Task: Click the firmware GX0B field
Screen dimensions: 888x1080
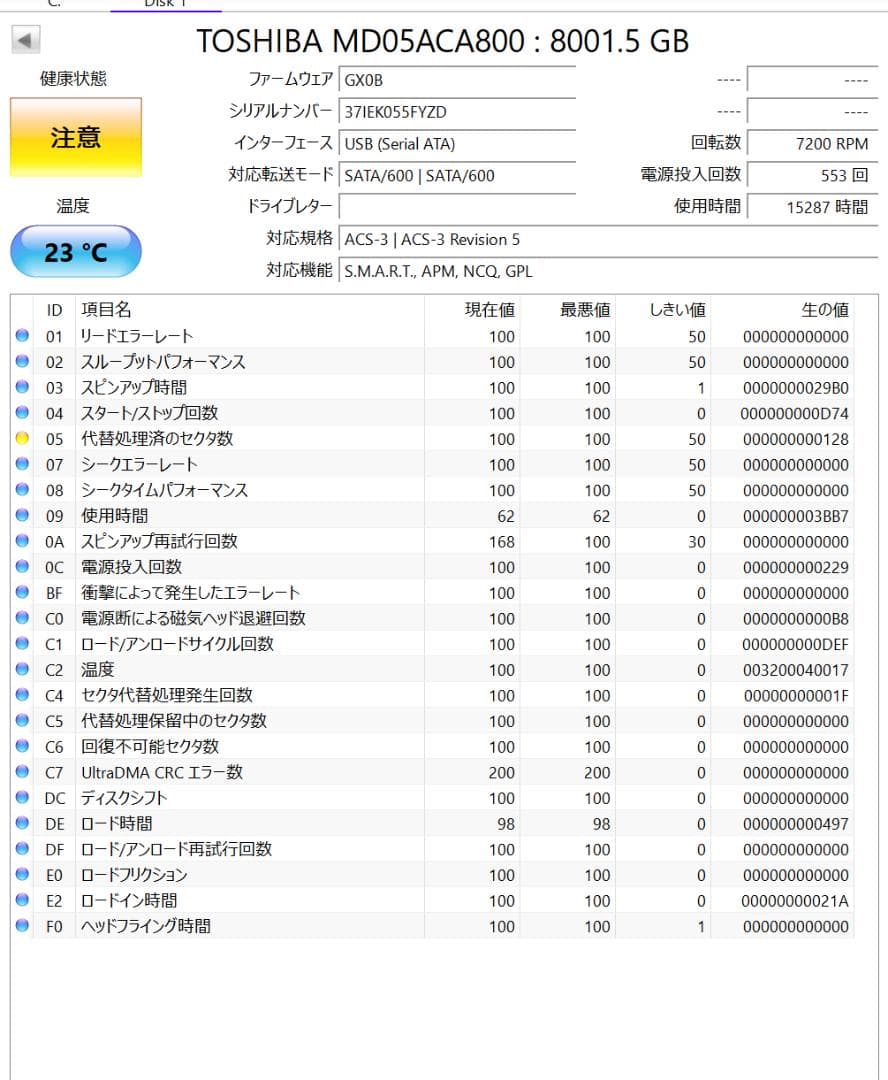Action: 457,81
